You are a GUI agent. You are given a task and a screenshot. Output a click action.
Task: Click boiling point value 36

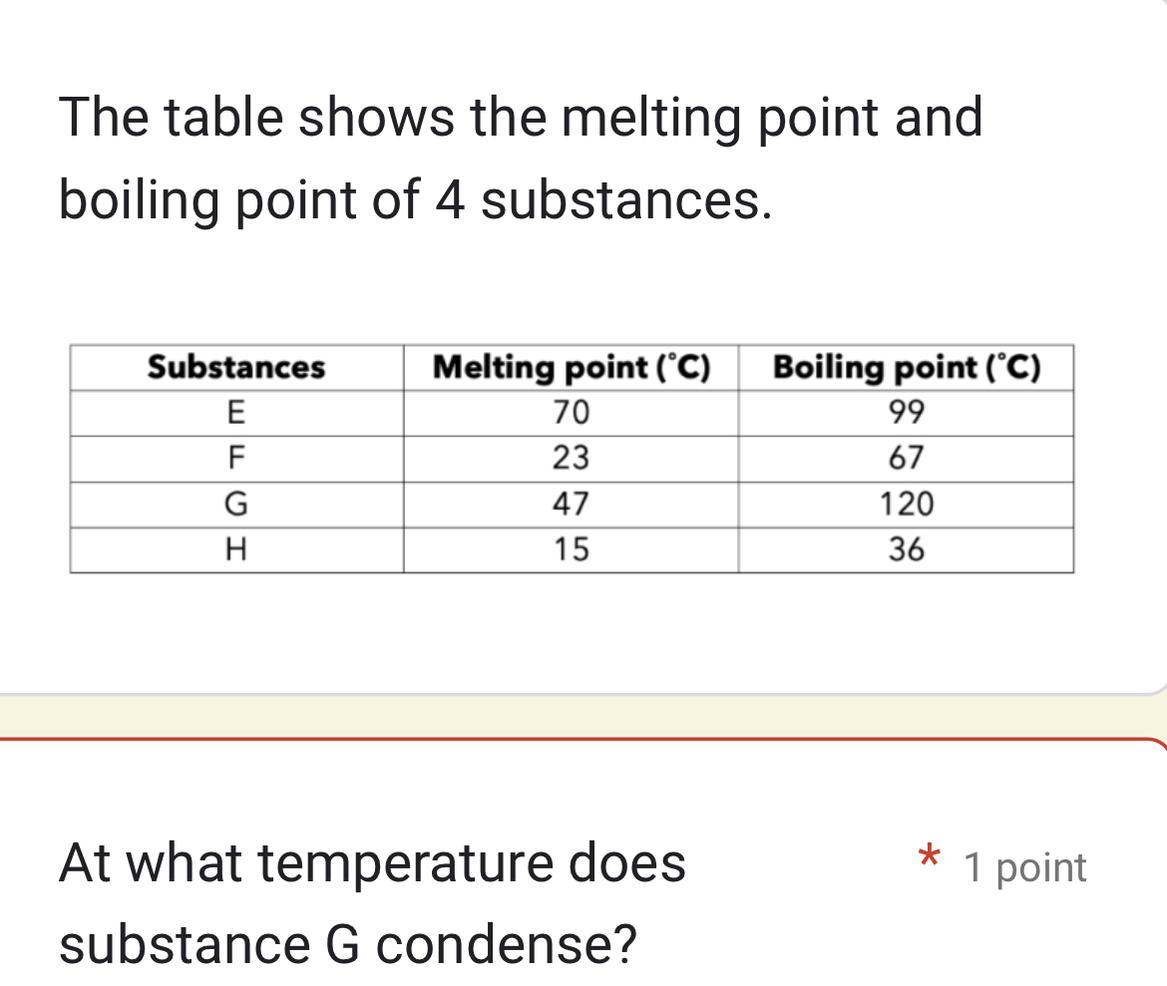click(x=907, y=551)
